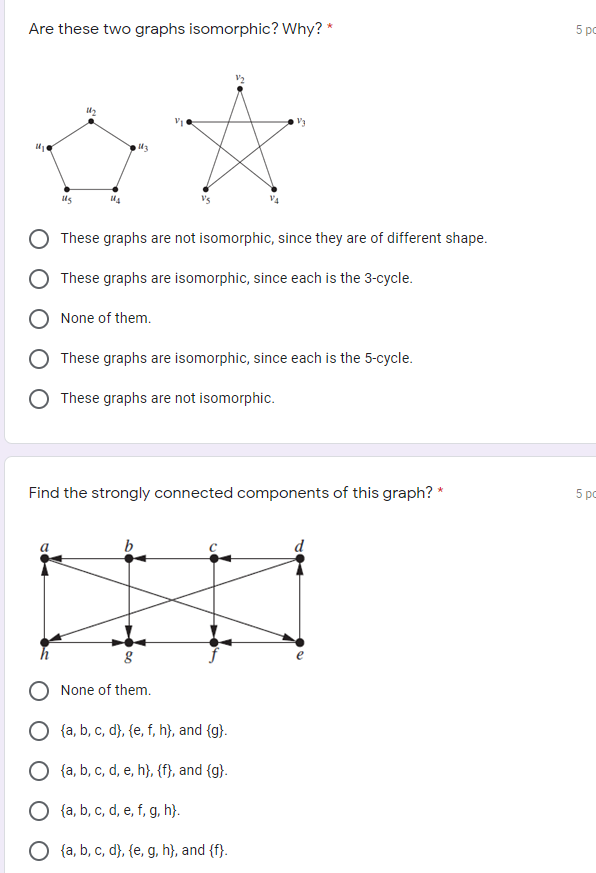Click the directed graph image with vertices a through h
This screenshot has width=596, height=873.
click(170, 595)
